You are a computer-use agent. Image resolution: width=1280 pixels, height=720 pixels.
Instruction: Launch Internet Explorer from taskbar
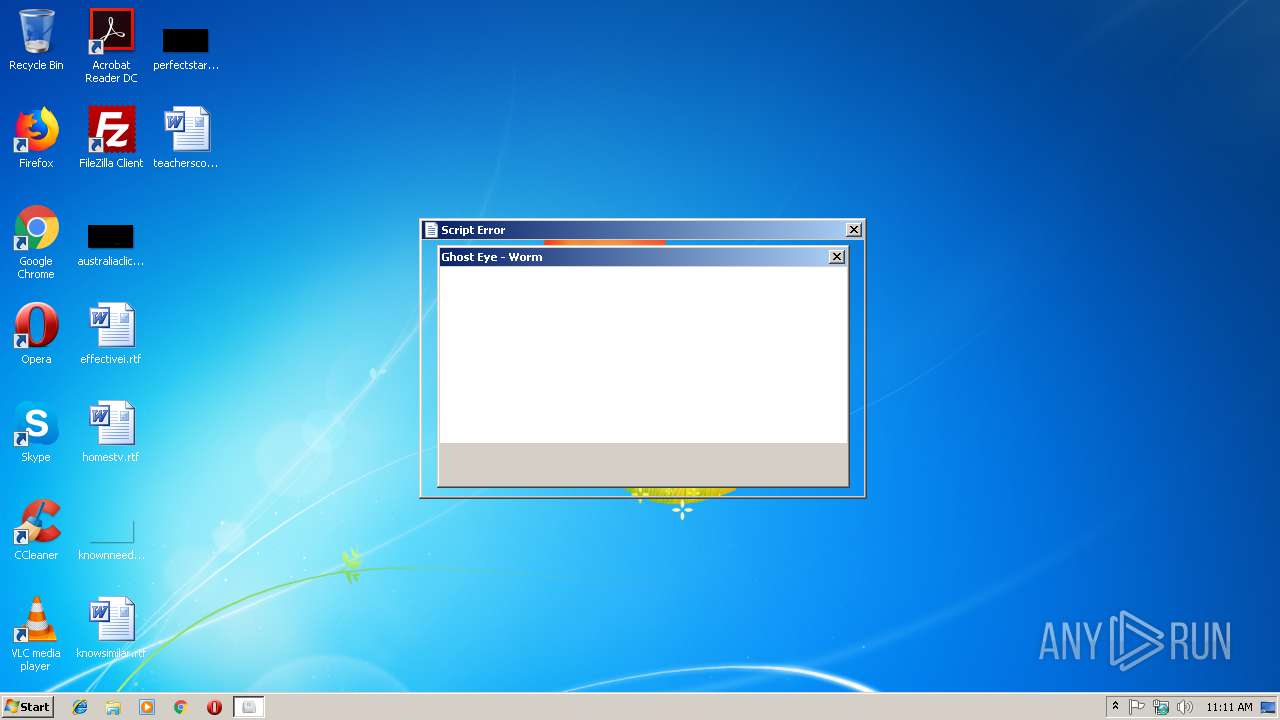click(x=80, y=707)
